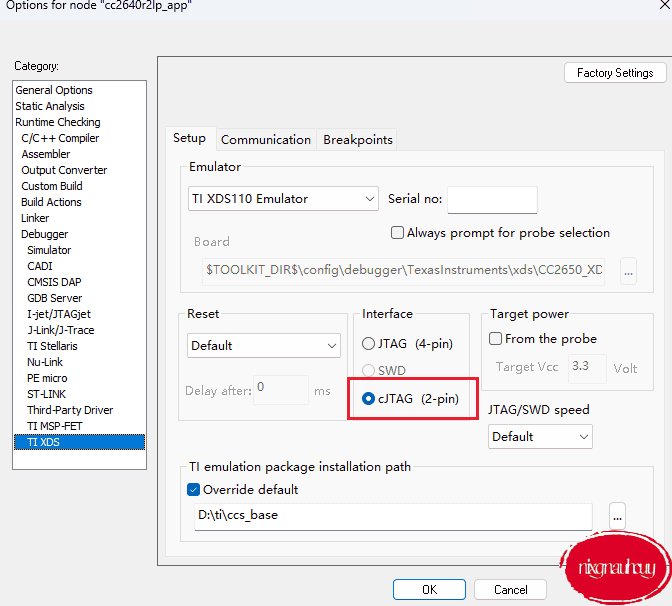Toggle Override default checkbox
The image size is (672, 606).
pos(194,490)
